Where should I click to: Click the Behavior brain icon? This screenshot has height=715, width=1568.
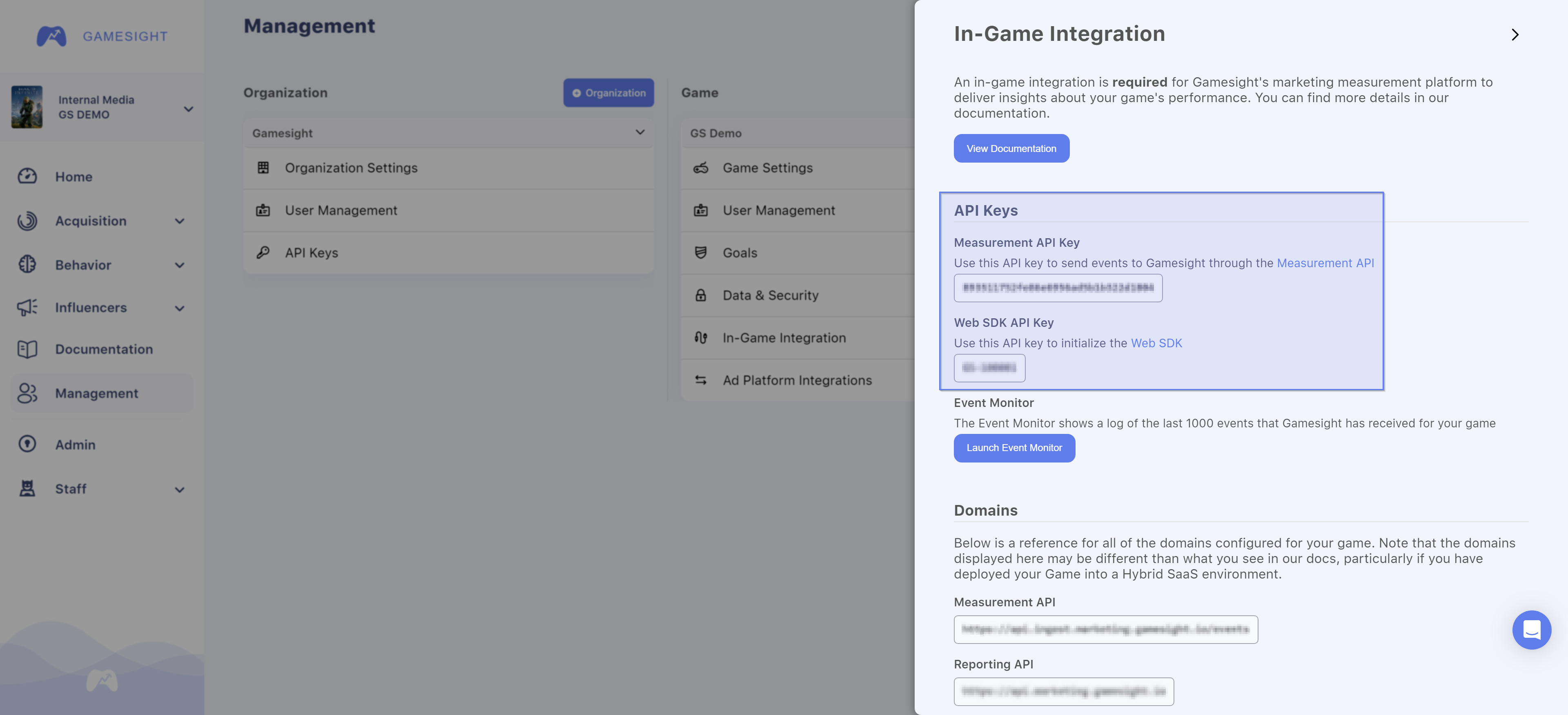click(27, 264)
